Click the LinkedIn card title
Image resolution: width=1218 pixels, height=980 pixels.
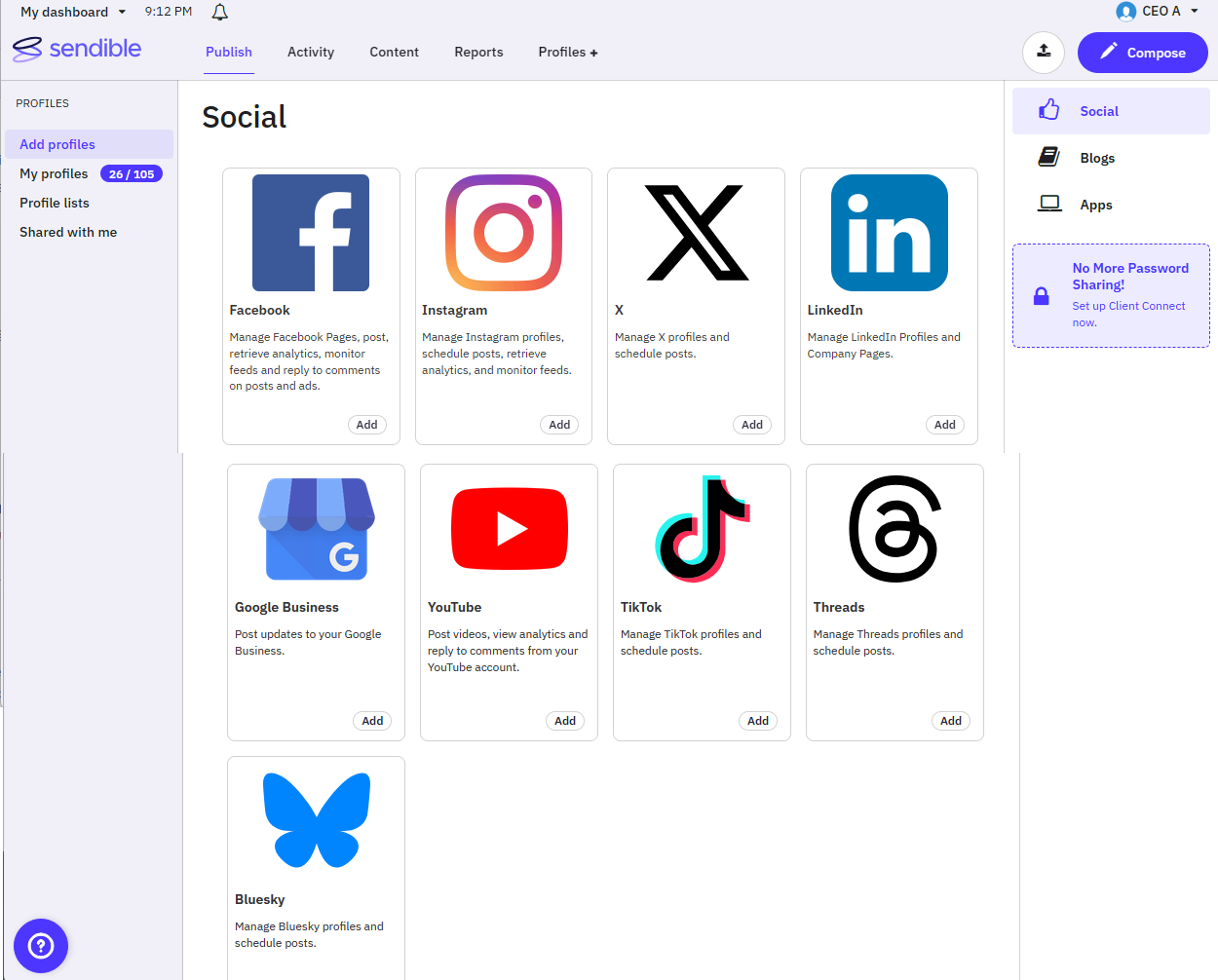coord(835,310)
